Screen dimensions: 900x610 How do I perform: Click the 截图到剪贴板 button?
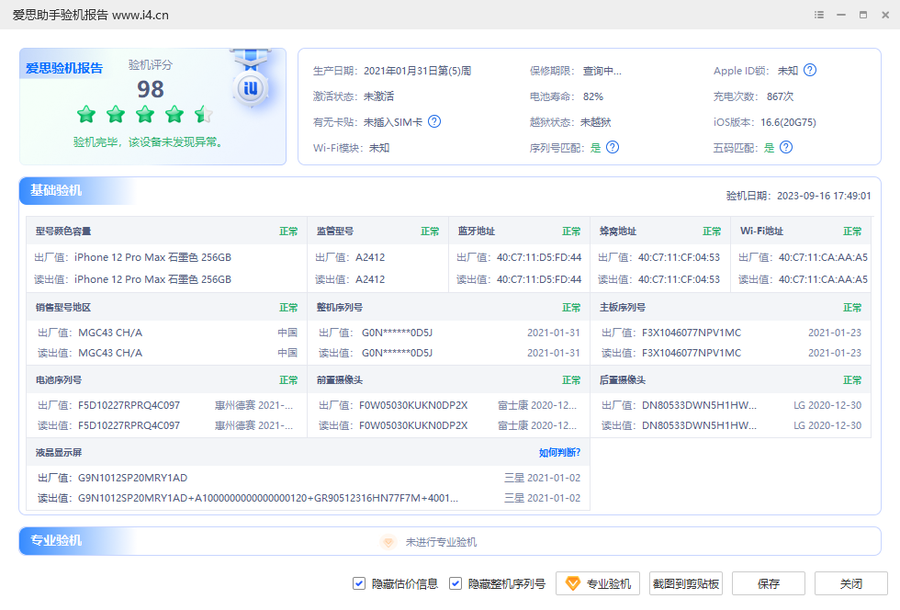[686, 584]
